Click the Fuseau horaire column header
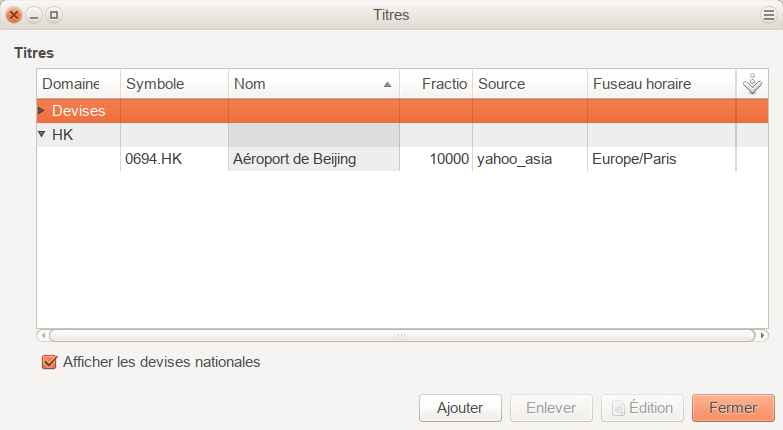The image size is (783, 430). [x=660, y=85]
